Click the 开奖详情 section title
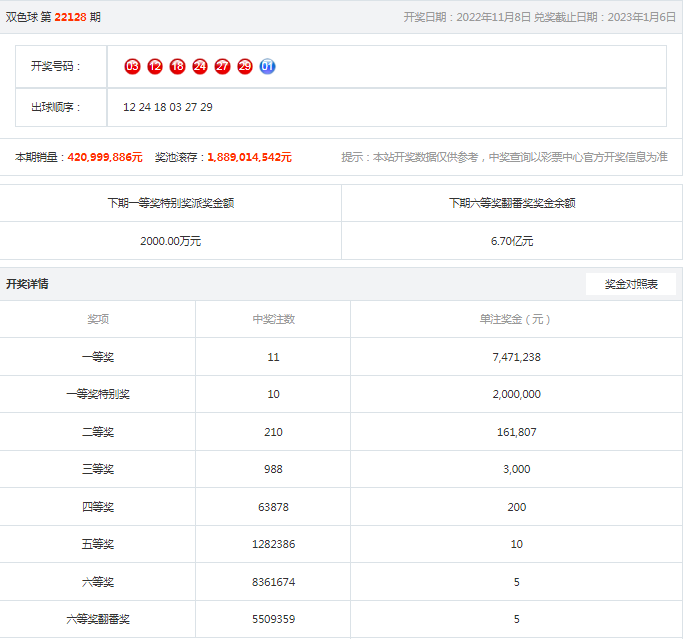This screenshot has height=639, width=685. pyautogui.click(x=27, y=284)
